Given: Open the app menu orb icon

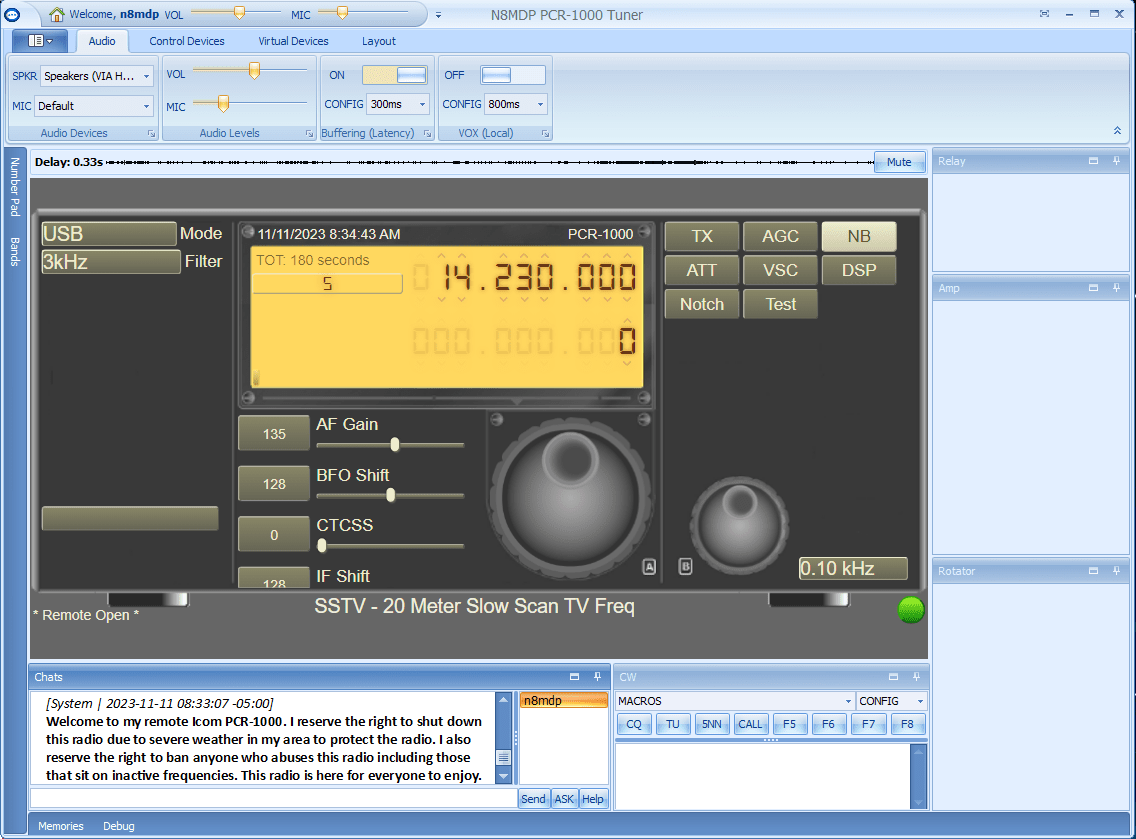Looking at the screenshot, I should (12, 14).
